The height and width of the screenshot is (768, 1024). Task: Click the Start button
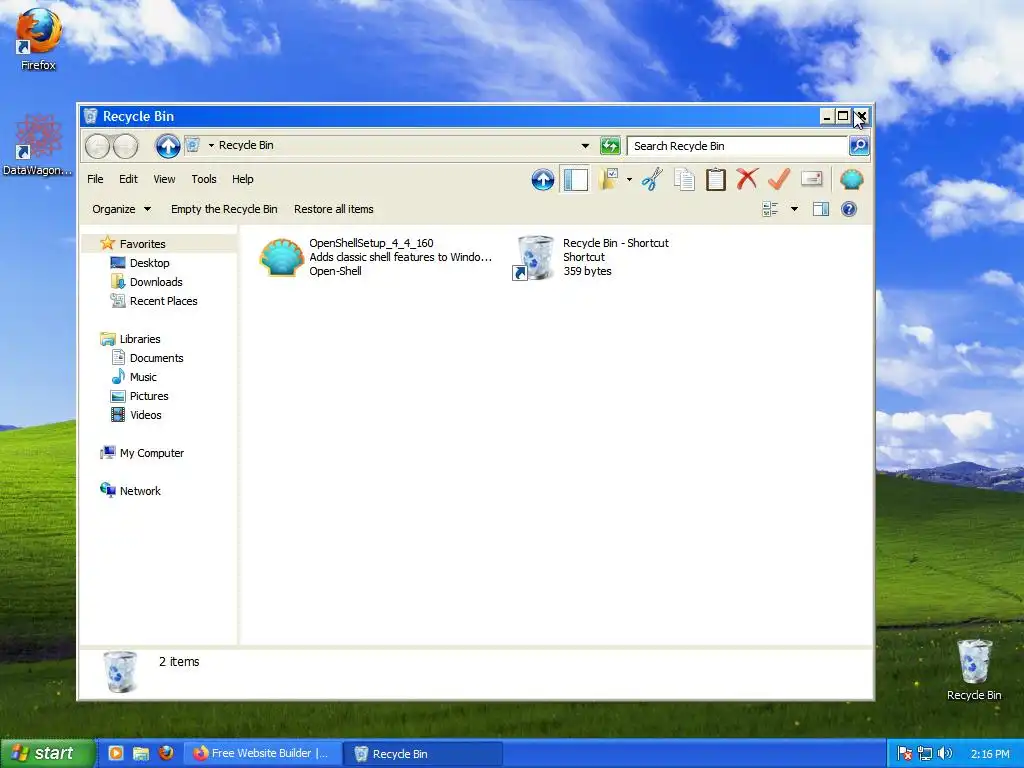pyautogui.click(x=47, y=753)
